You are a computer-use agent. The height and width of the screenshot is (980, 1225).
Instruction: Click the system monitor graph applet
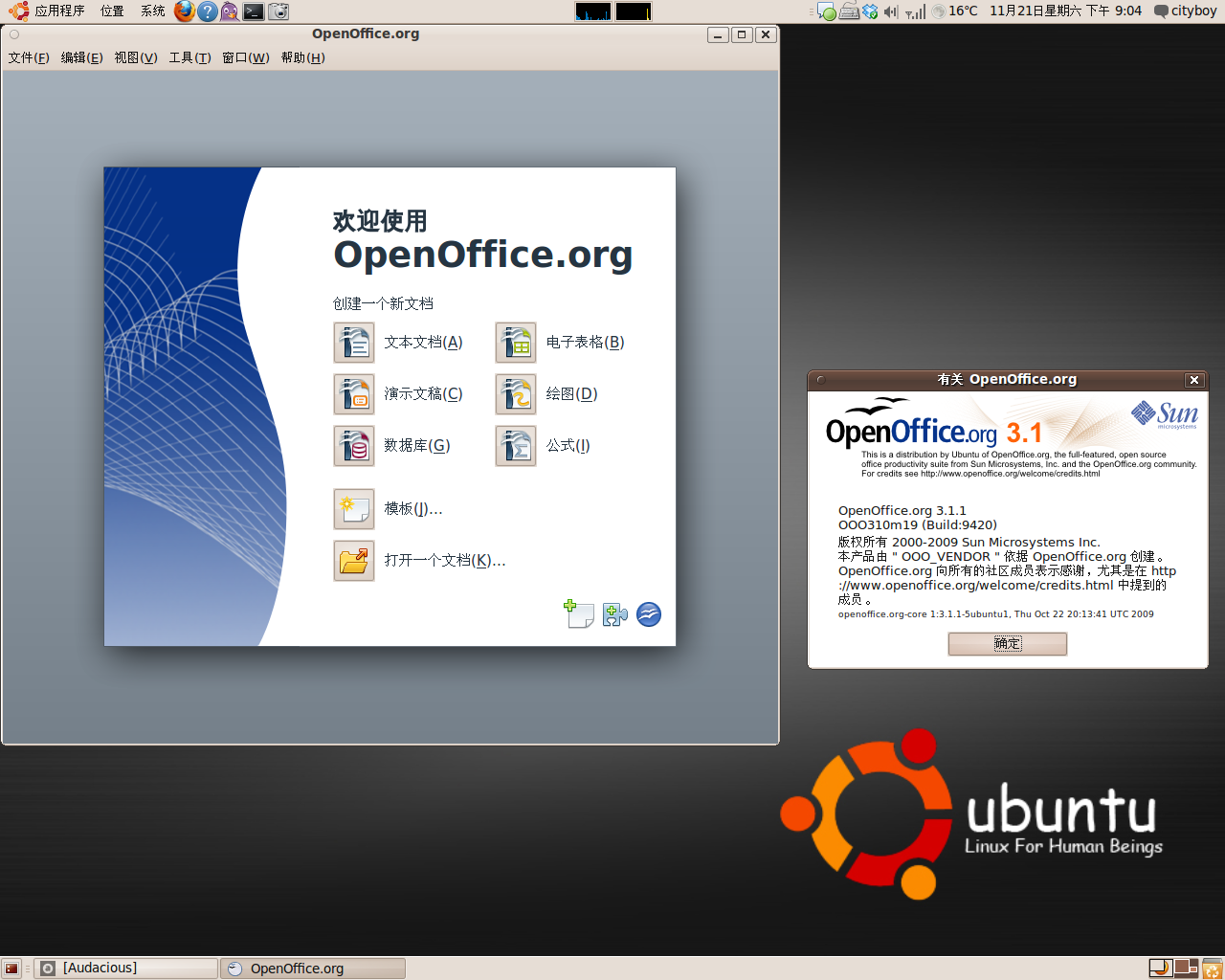pyautogui.click(x=613, y=11)
